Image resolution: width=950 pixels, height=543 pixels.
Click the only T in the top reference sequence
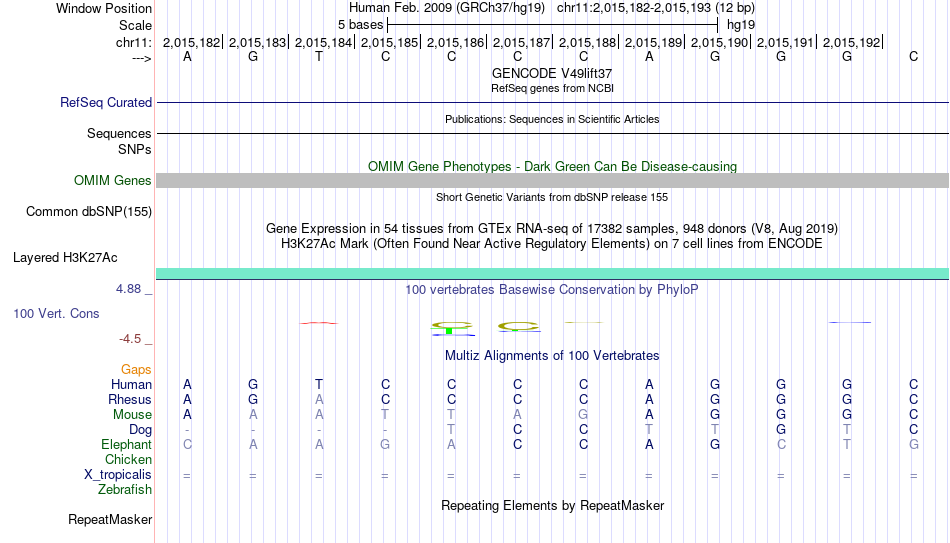coord(319,56)
